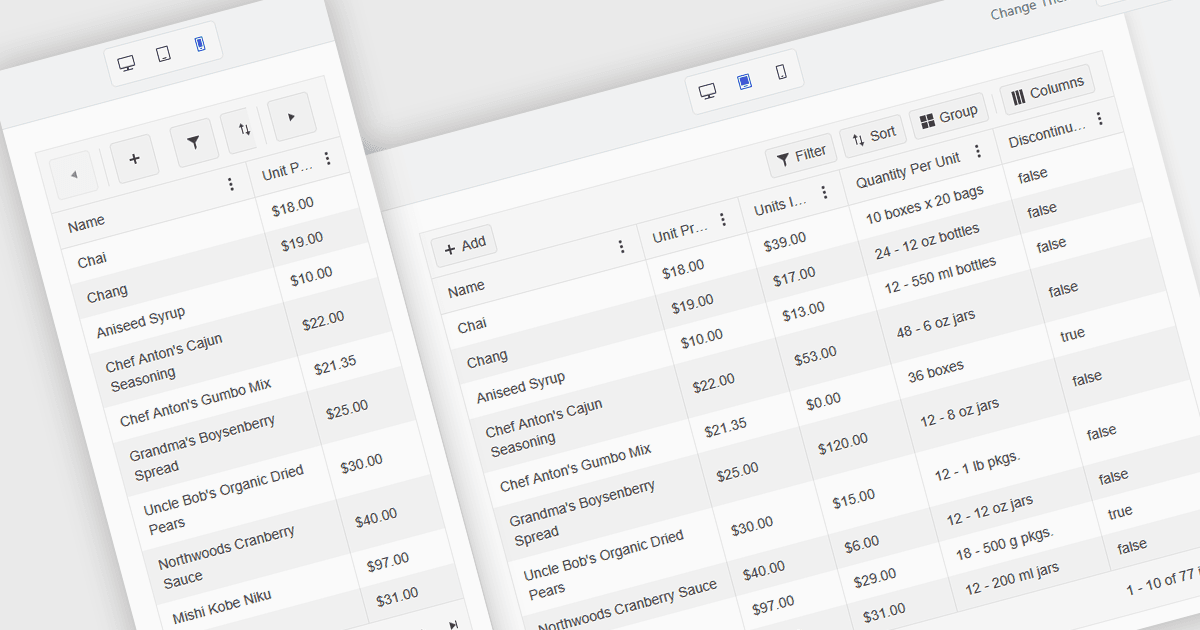Open Units In Stock column menu
The image size is (1200, 630).
[x=824, y=192]
